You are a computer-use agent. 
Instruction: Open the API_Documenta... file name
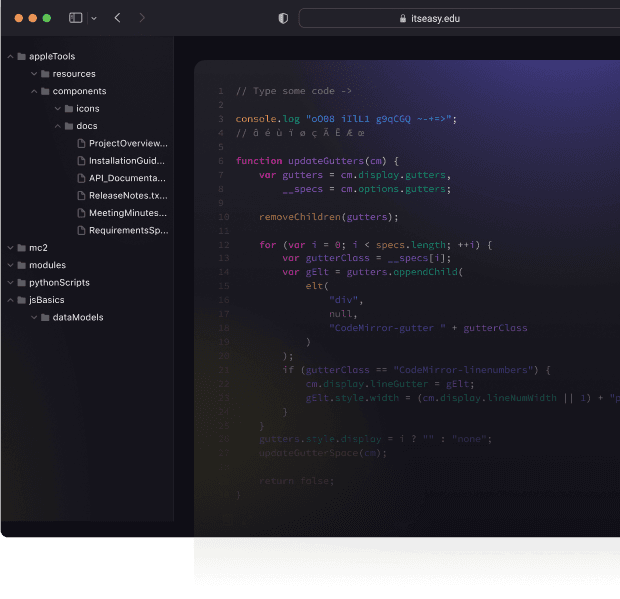[127, 178]
